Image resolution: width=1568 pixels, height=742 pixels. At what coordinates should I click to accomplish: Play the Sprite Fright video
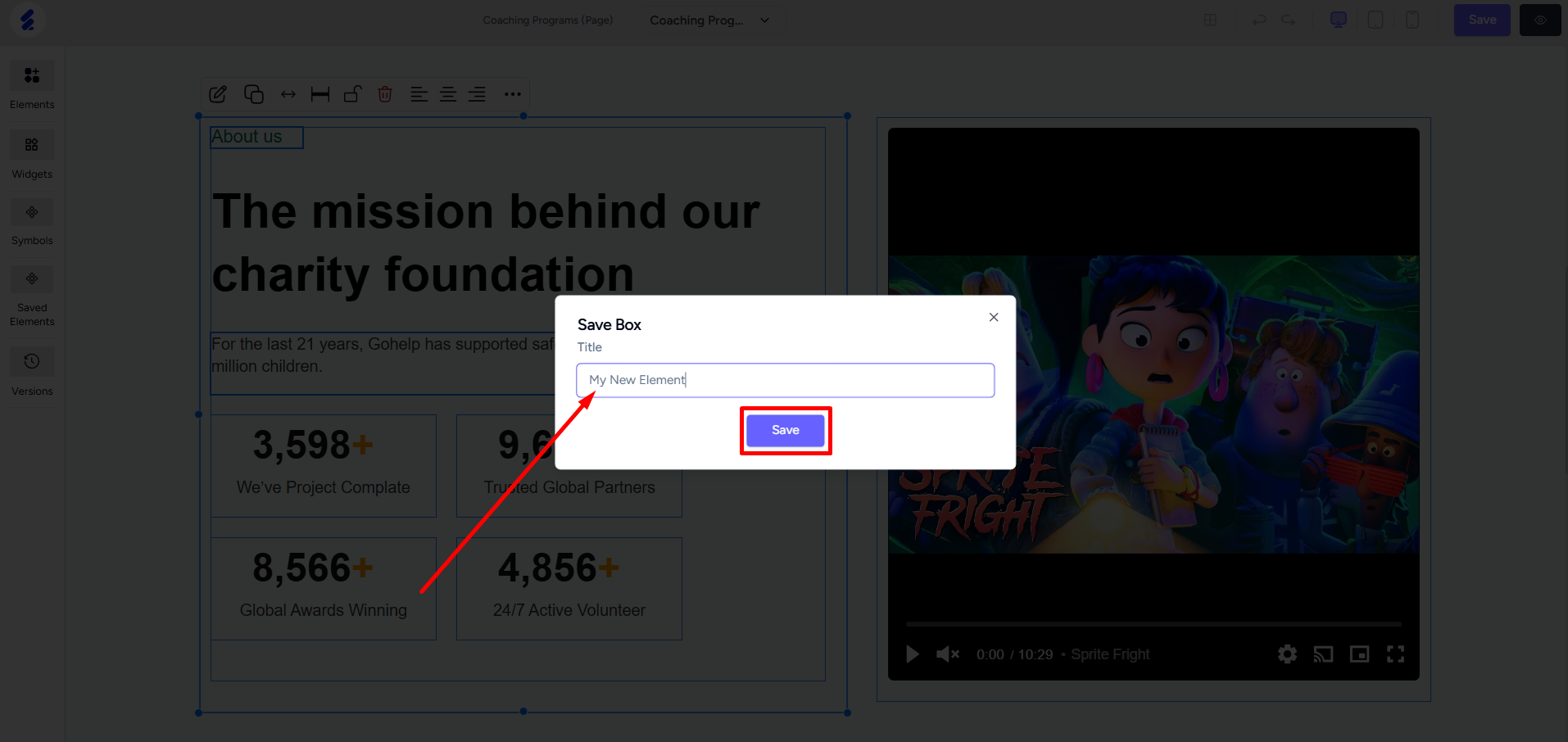click(x=912, y=654)
